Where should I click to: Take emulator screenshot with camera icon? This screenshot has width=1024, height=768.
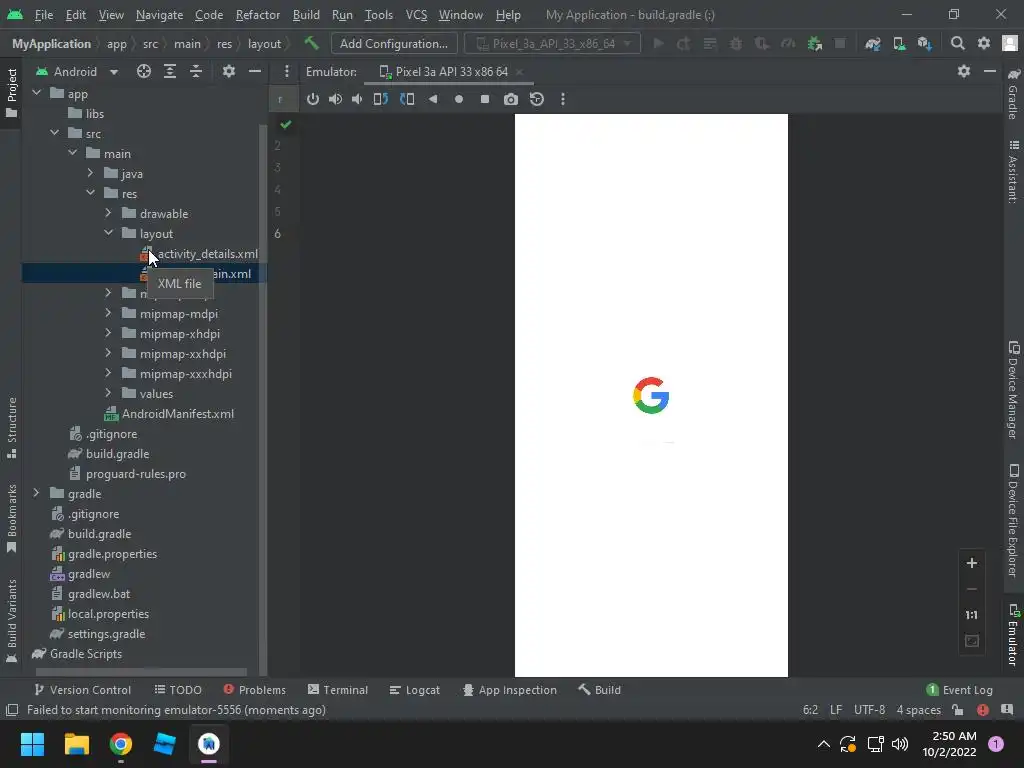tap(511, 99)
